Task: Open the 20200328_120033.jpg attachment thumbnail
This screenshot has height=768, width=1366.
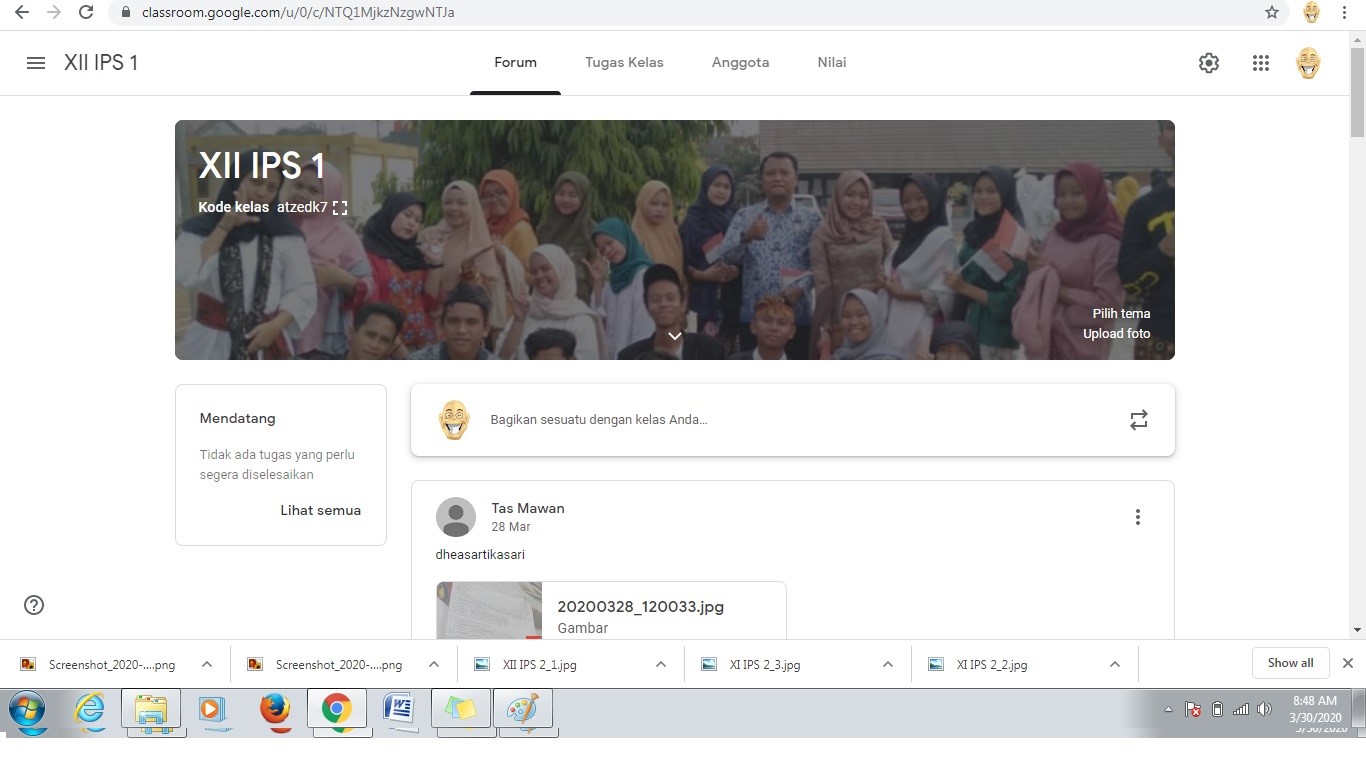Action: 490,610
